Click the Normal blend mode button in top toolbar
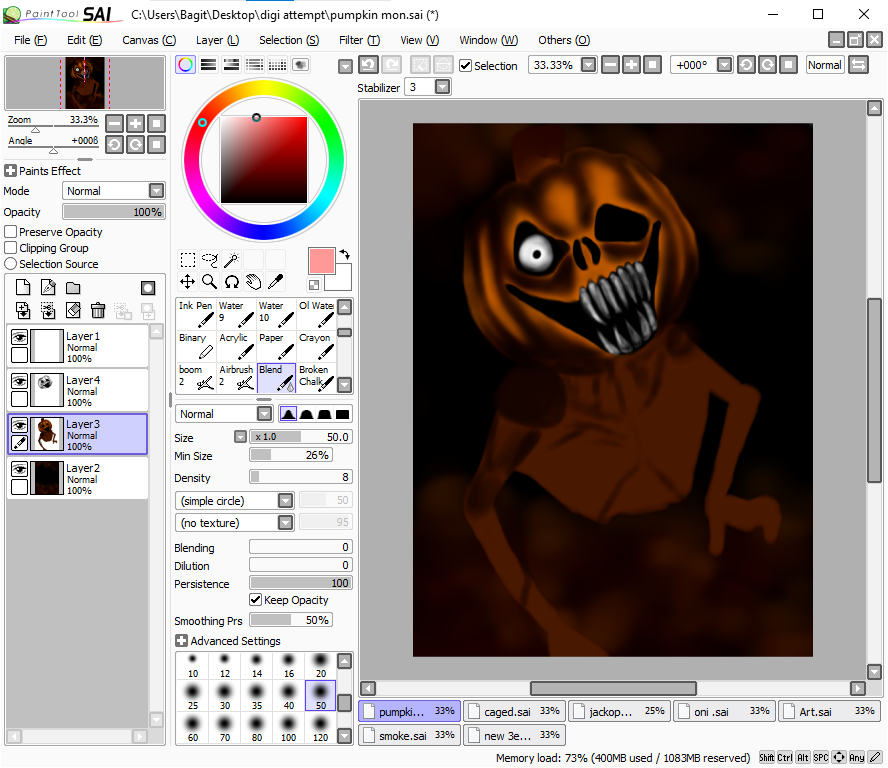 pyautogui.click(x=825, y=65)
